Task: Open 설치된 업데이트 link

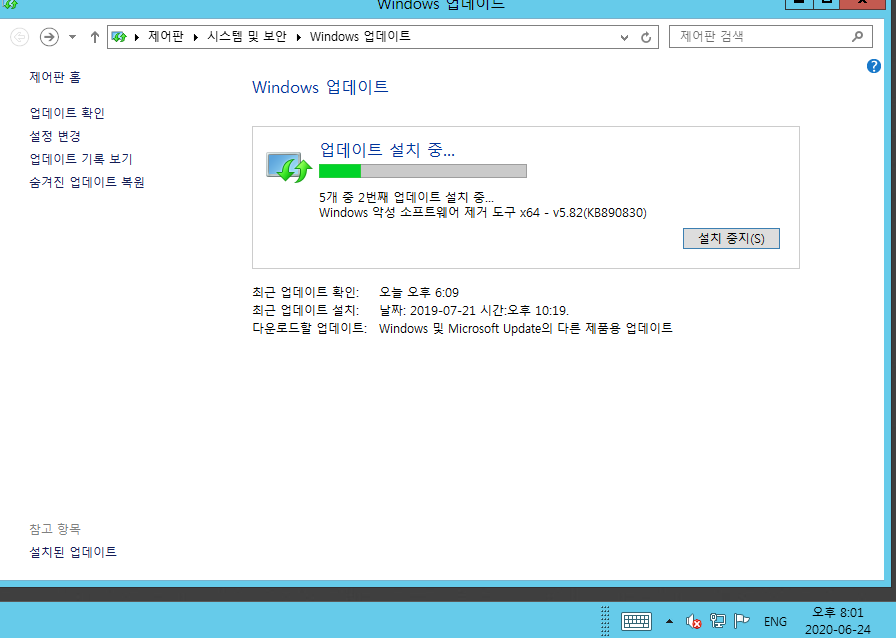Action: pyautogui.click(x=73, y=552)
